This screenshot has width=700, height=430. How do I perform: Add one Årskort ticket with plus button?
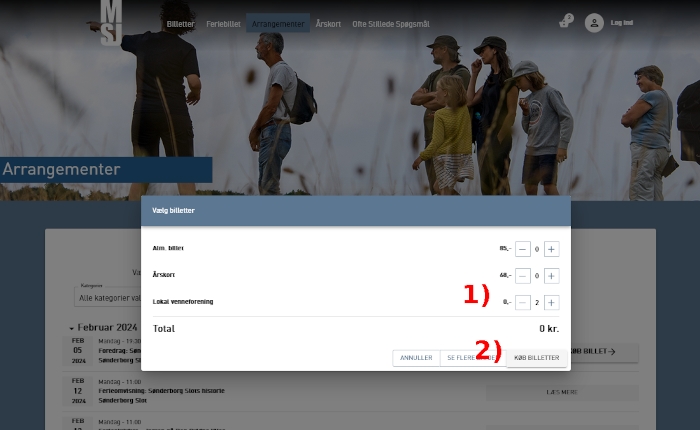[x=551, y=276]
